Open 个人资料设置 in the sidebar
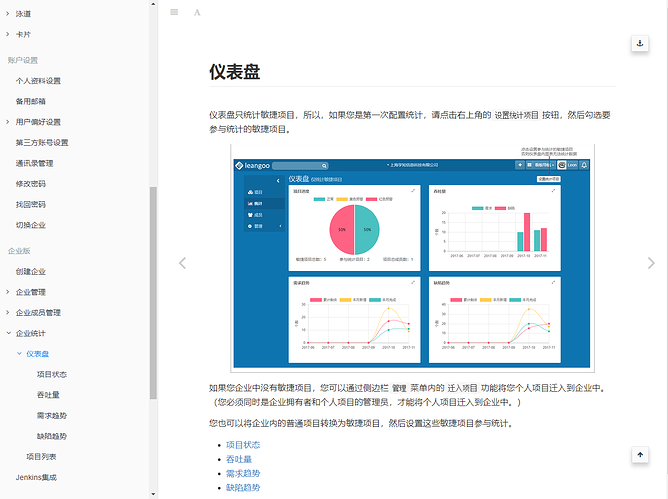The width and height of the screenshot is (668, 499). point(38,81)
